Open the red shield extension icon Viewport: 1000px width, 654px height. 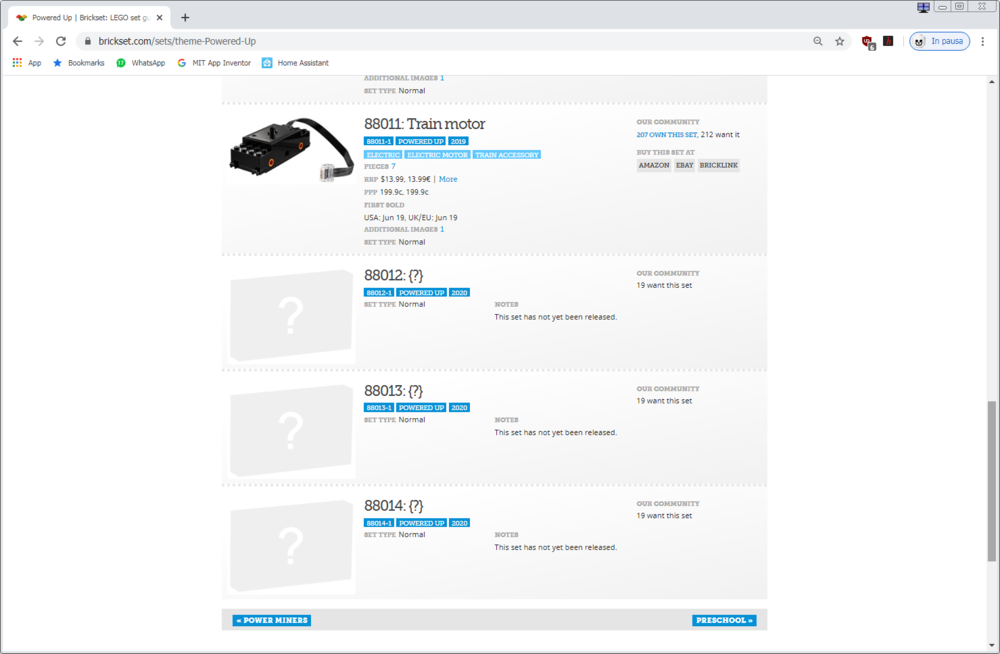(867, 41)
